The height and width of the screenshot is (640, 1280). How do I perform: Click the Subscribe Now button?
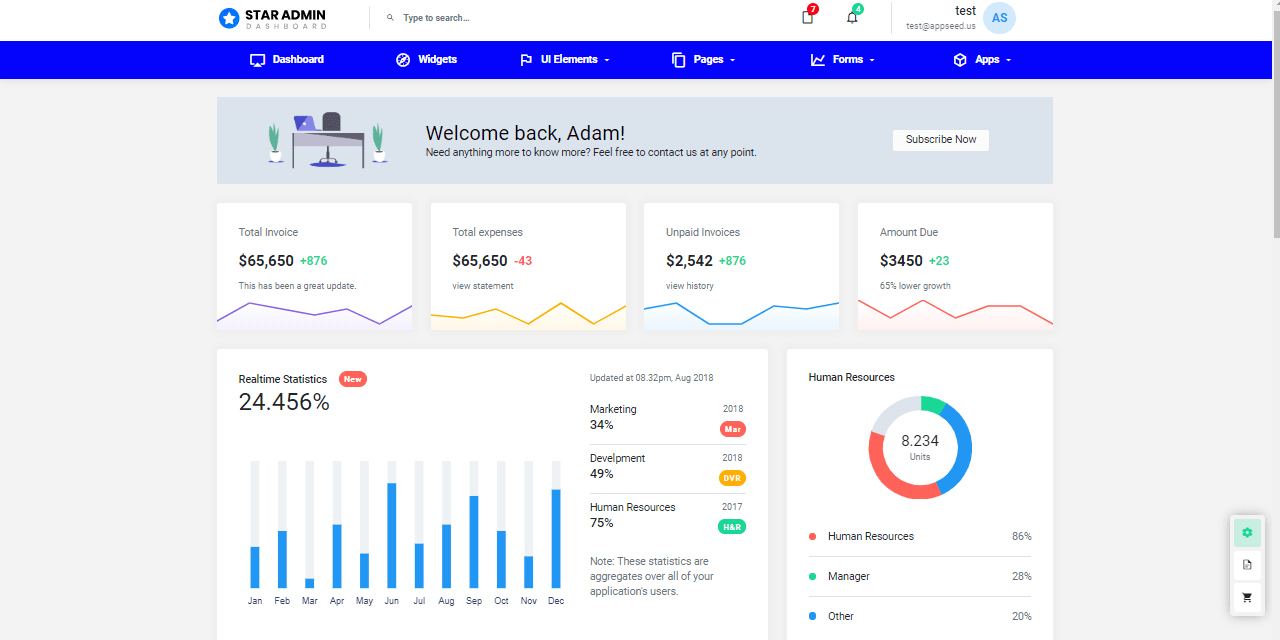click(940, 140)
